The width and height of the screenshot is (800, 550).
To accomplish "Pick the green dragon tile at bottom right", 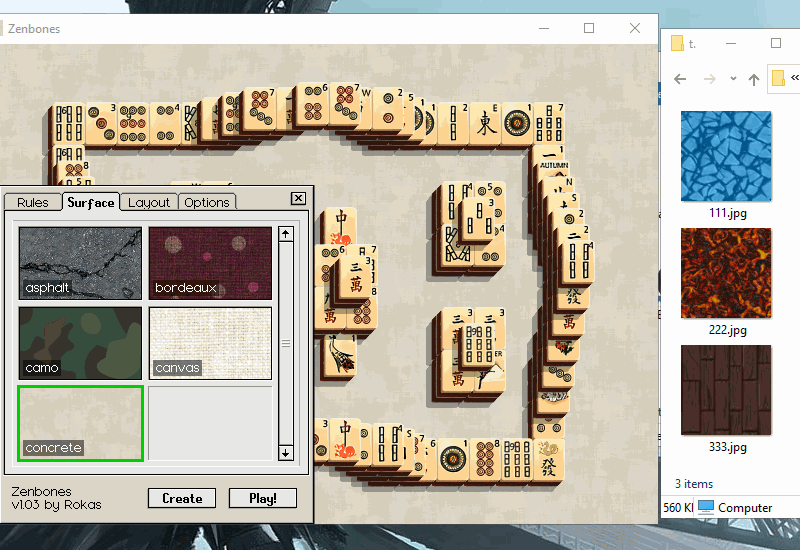I will click(x=547, y=461).
